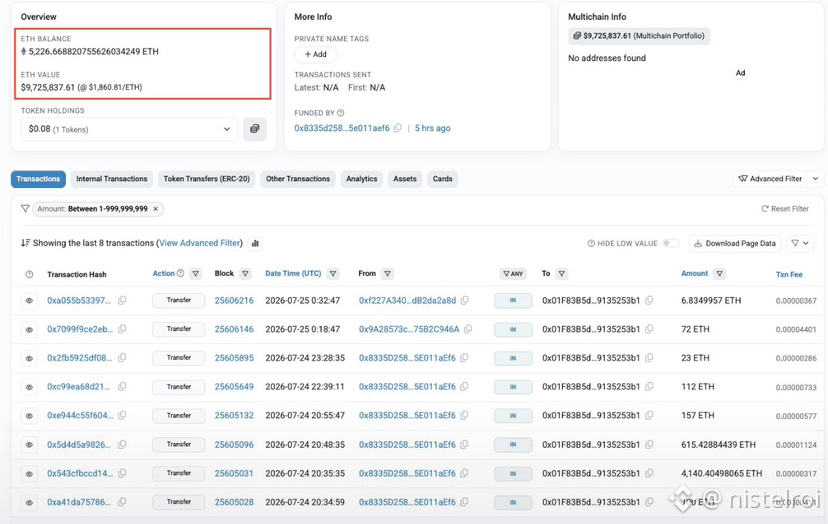Viewport: 828px width, 524px height.
Task: View details eye icon for 0x543cfbccd14 row
Action: (30, 474)
